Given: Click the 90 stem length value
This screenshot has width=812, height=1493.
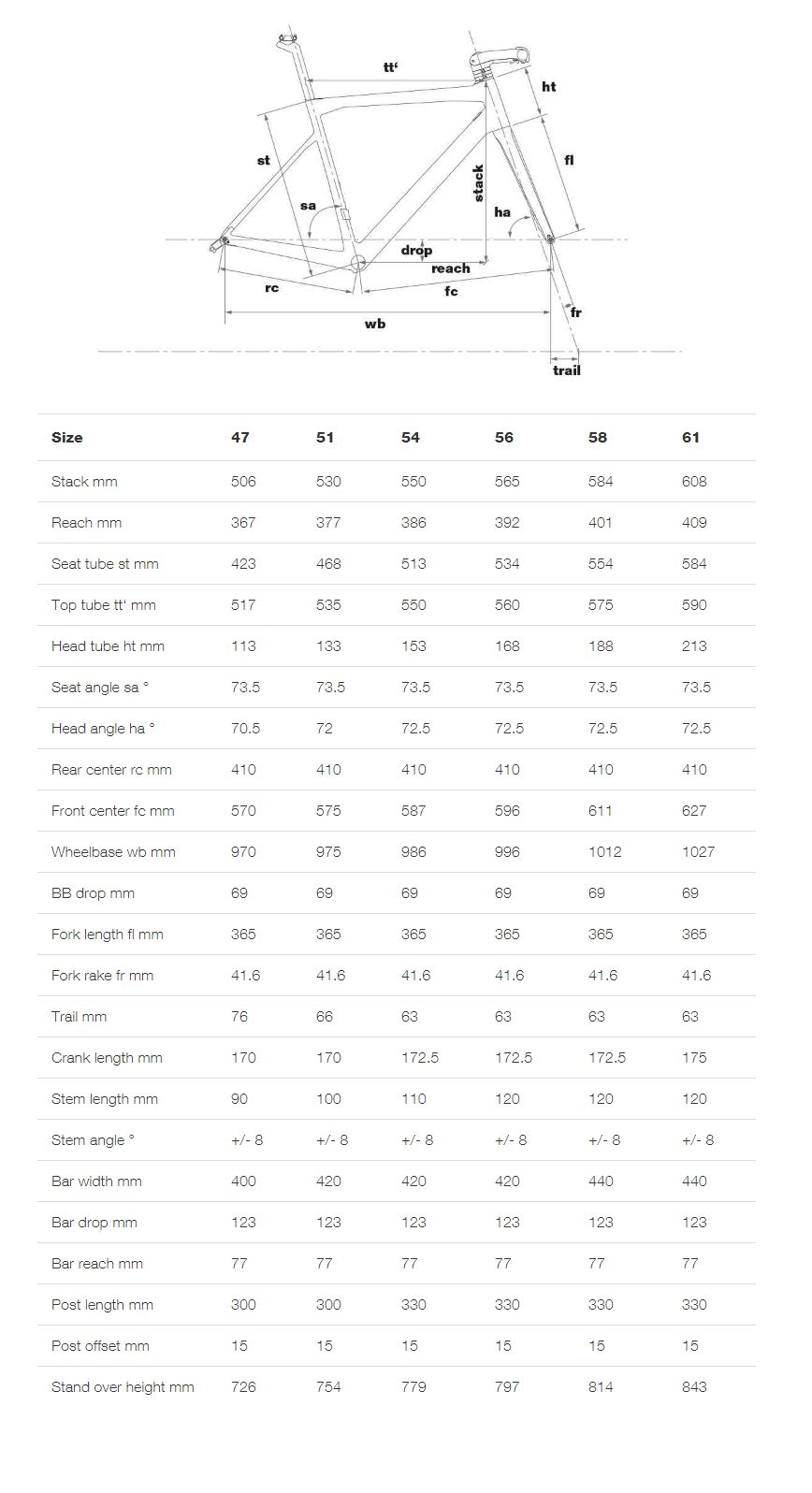Looking at the screenshot, I should click(239, 1099).
